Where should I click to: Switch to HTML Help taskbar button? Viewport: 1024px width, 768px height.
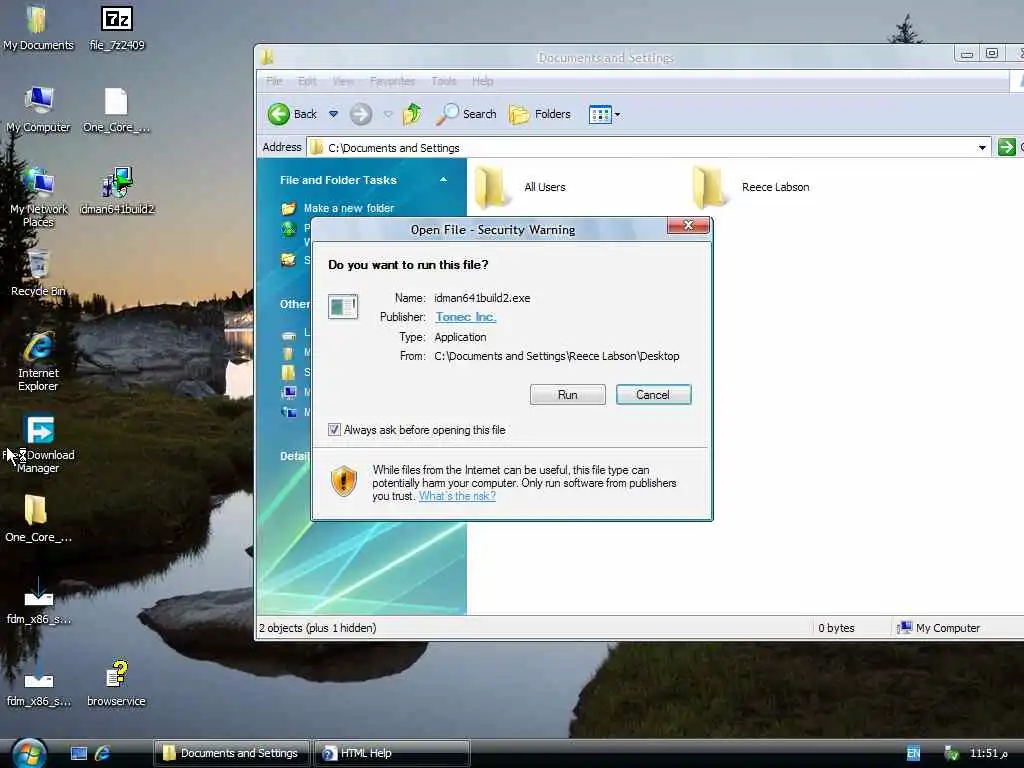pyautogui.click(x=392, y=753)
